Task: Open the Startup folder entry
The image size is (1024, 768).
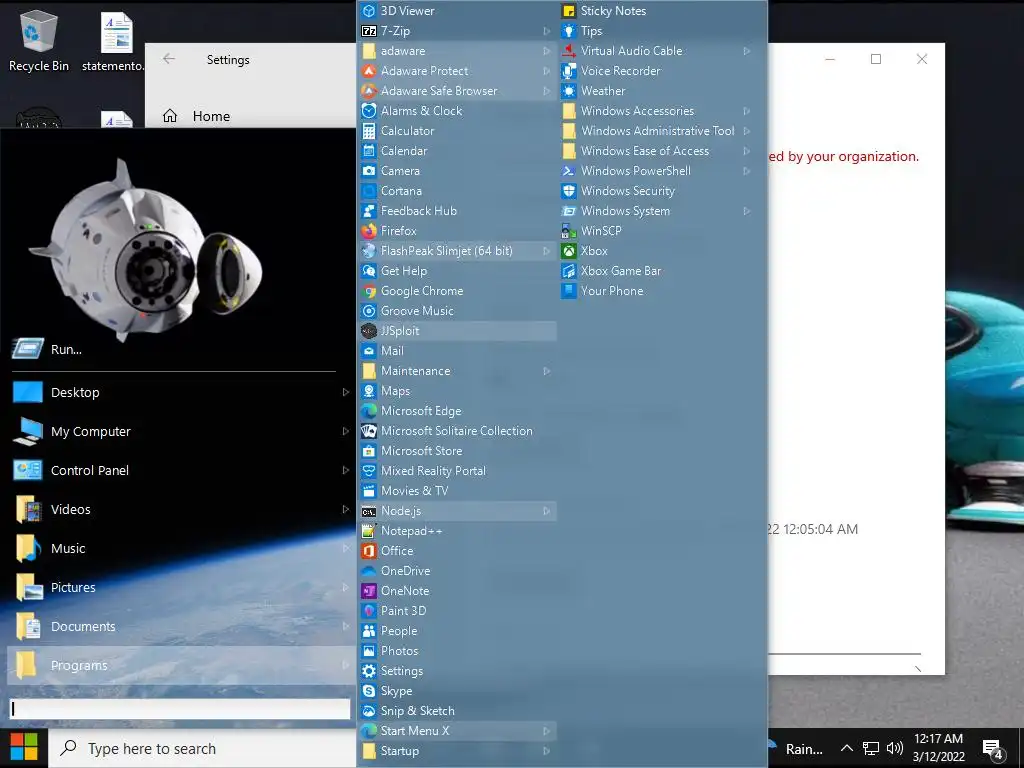Action: coord(457,751)
